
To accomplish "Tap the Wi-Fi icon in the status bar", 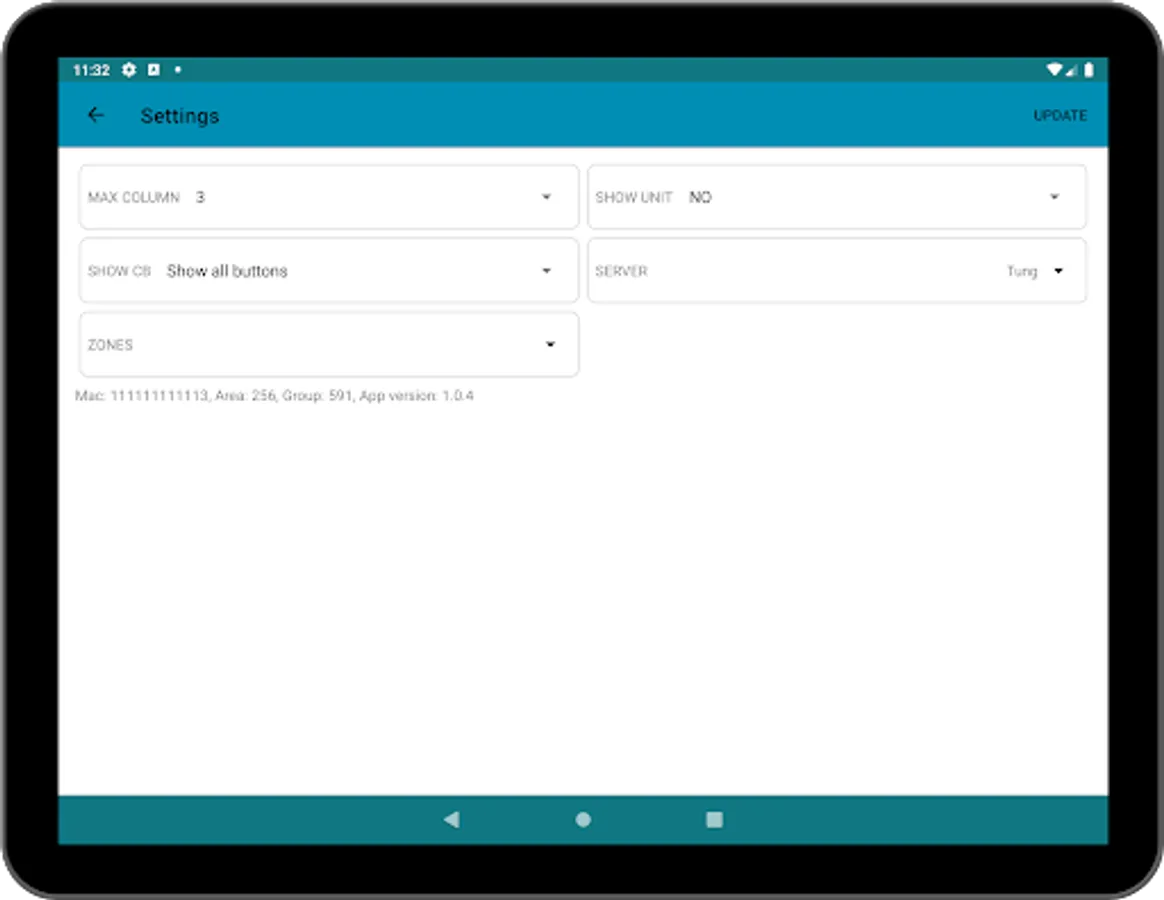I will click(1054, 70).
